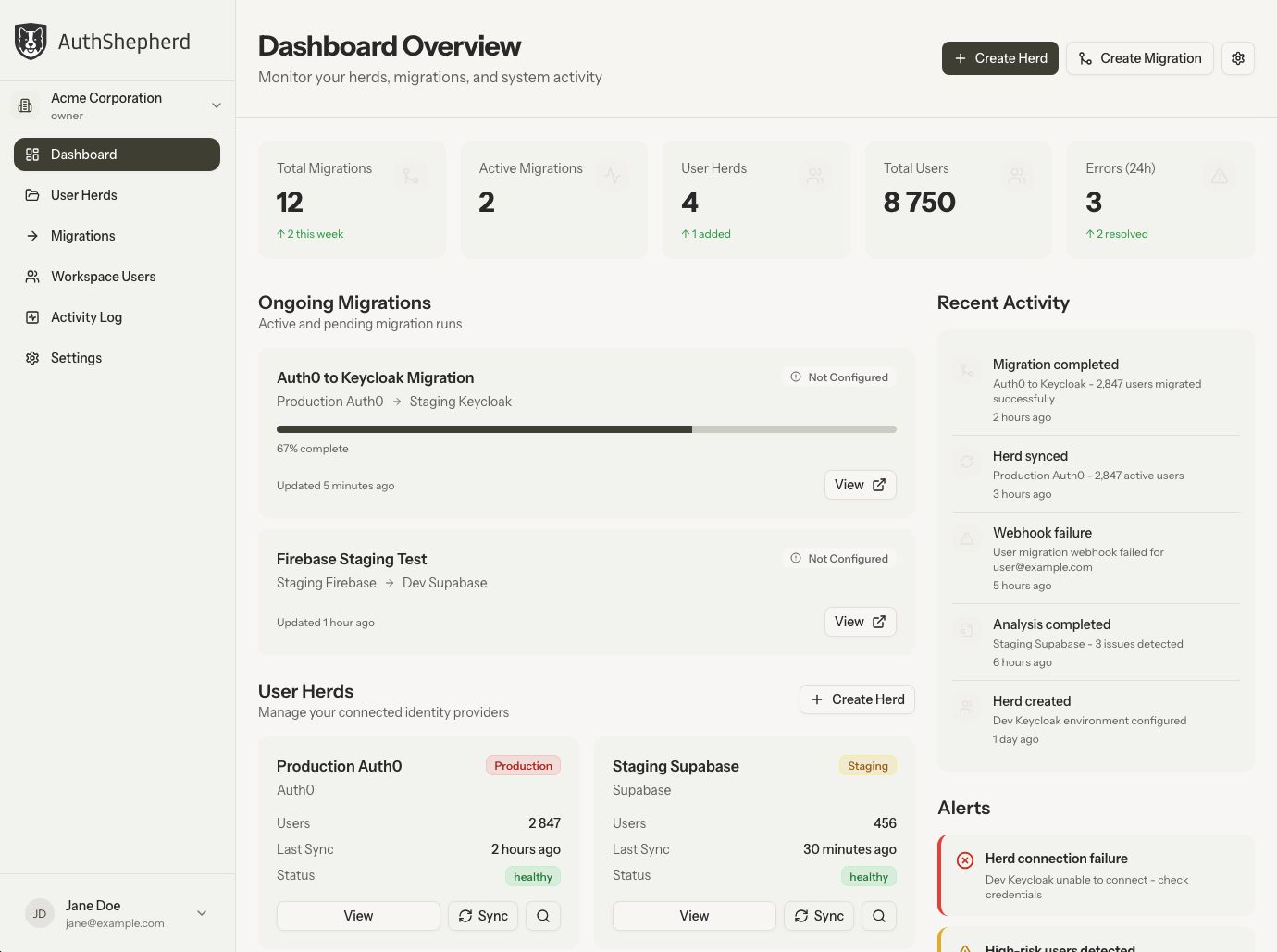1277x952 pixels.
Task: Select Migrations in the sidebar navigation
Action: (x=32, y=236)
